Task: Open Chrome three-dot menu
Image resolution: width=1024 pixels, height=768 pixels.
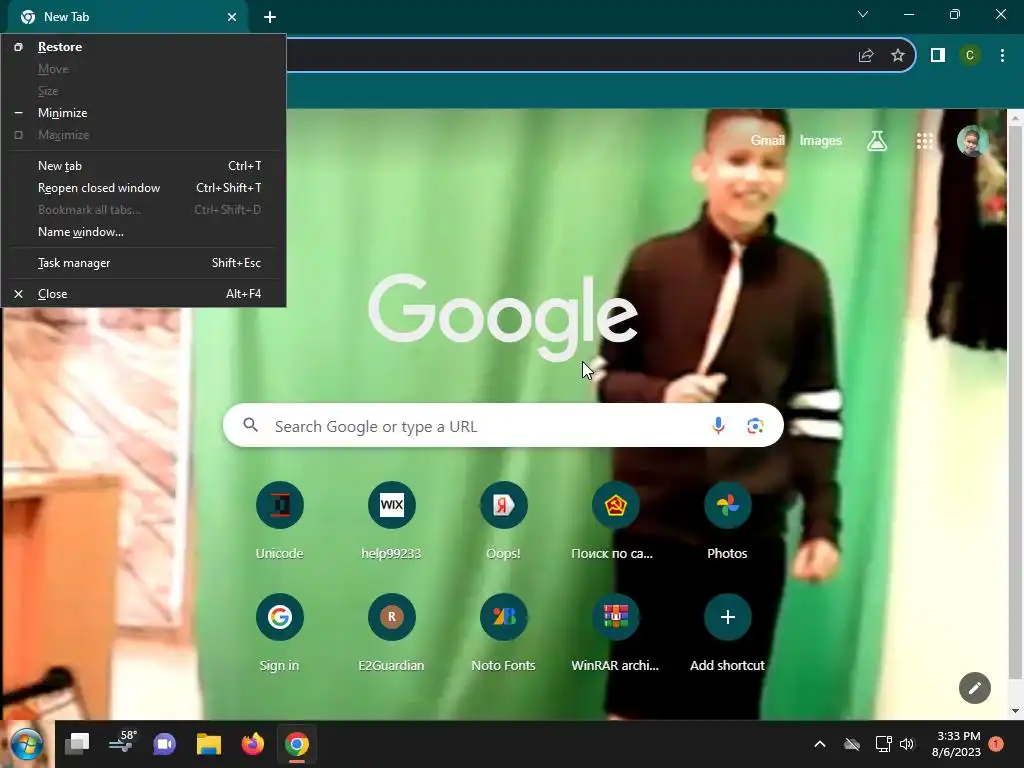Action: tap(1002, 56)
